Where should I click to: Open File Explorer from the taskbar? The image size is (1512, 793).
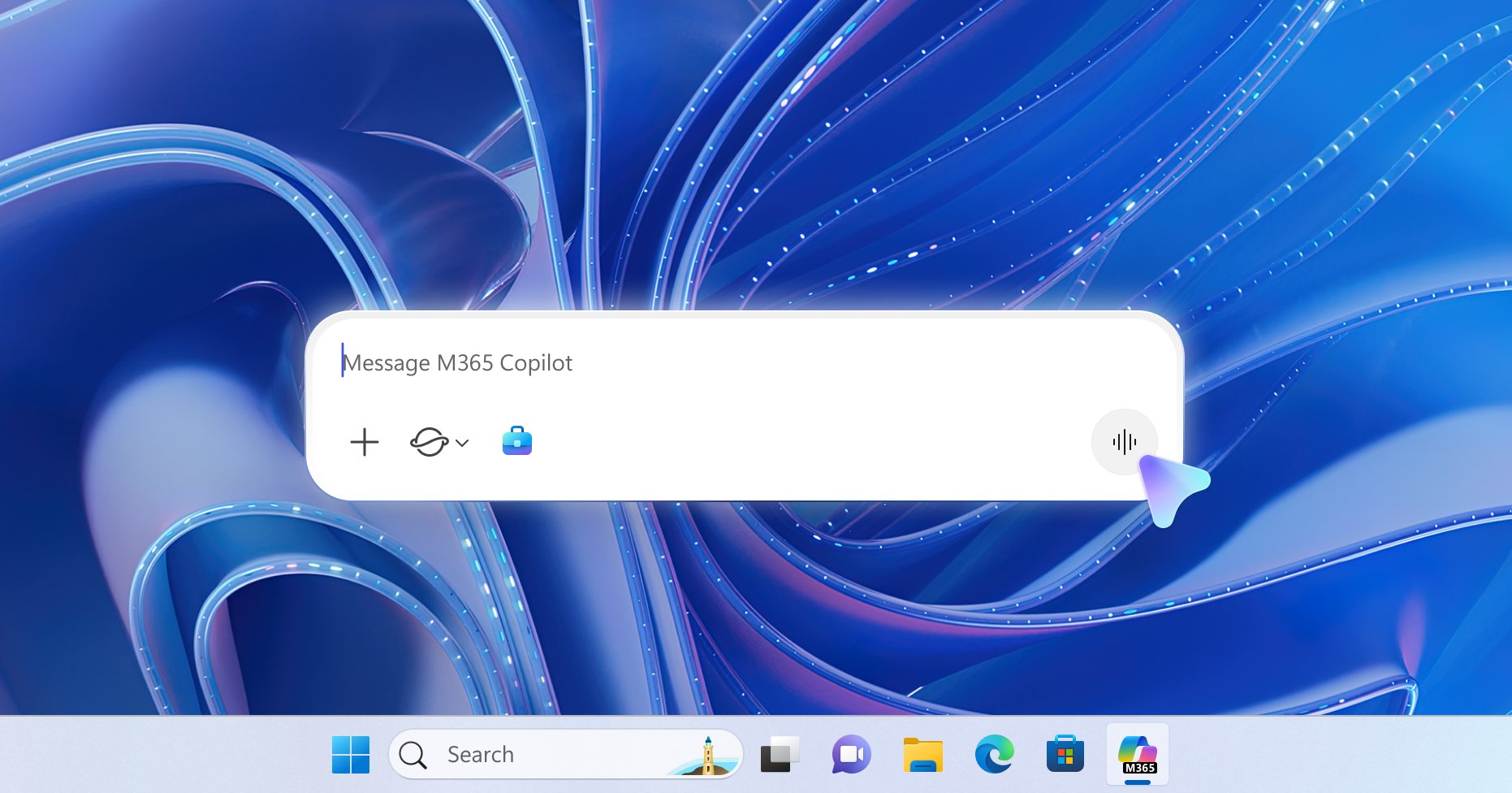click(x=921, y=755)
